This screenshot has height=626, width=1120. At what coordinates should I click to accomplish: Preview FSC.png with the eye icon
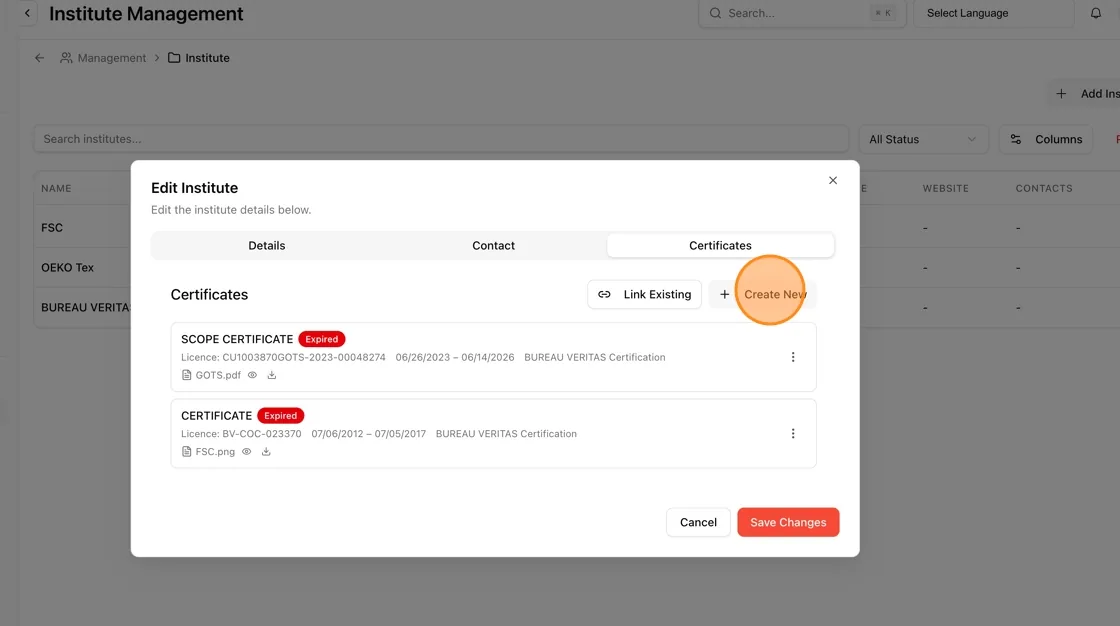pyautogui.click(x=246, y=452)
